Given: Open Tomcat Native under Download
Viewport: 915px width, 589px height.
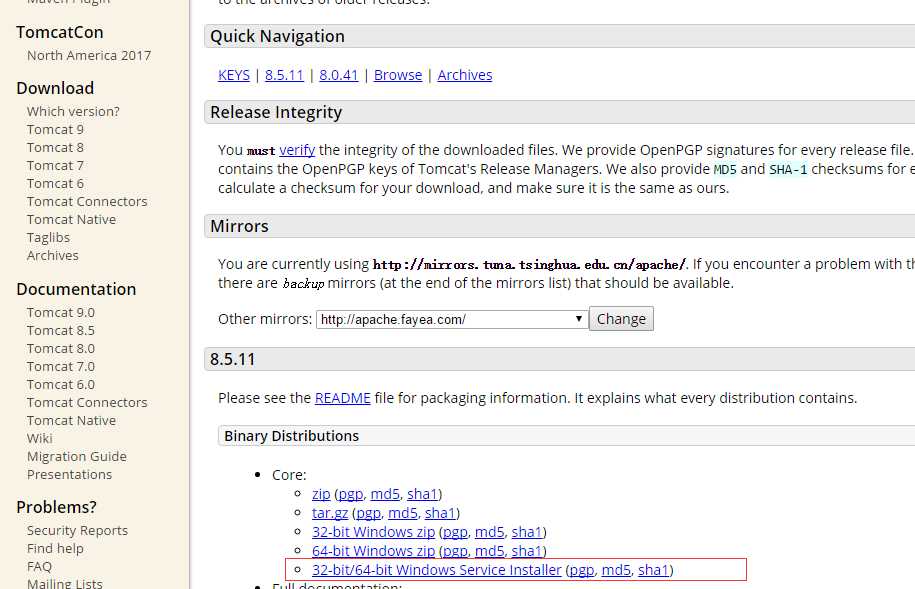Looking at the screenshot, I should pos(71,219).
